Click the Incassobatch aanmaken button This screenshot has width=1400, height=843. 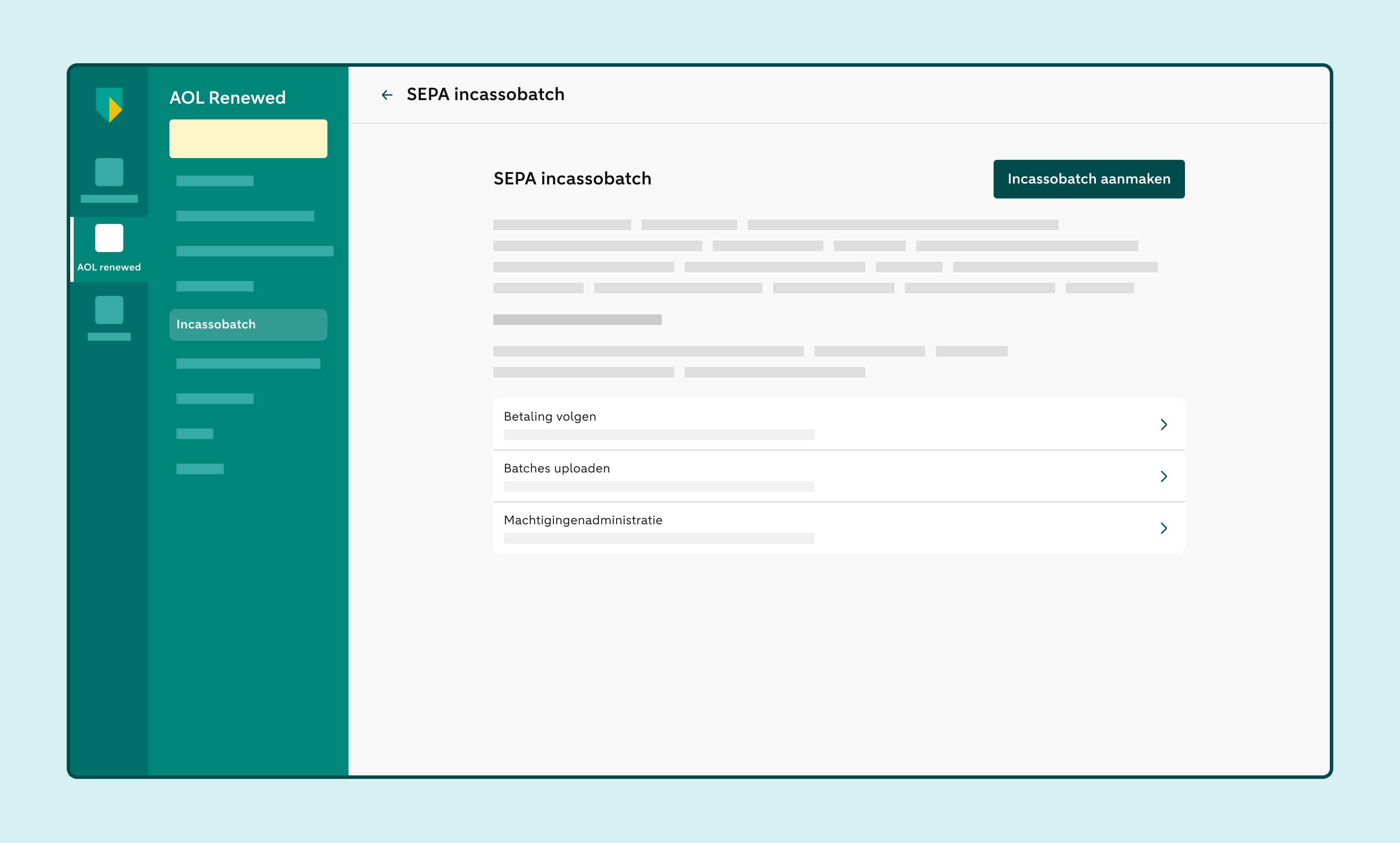click(x=1088, y=179)
